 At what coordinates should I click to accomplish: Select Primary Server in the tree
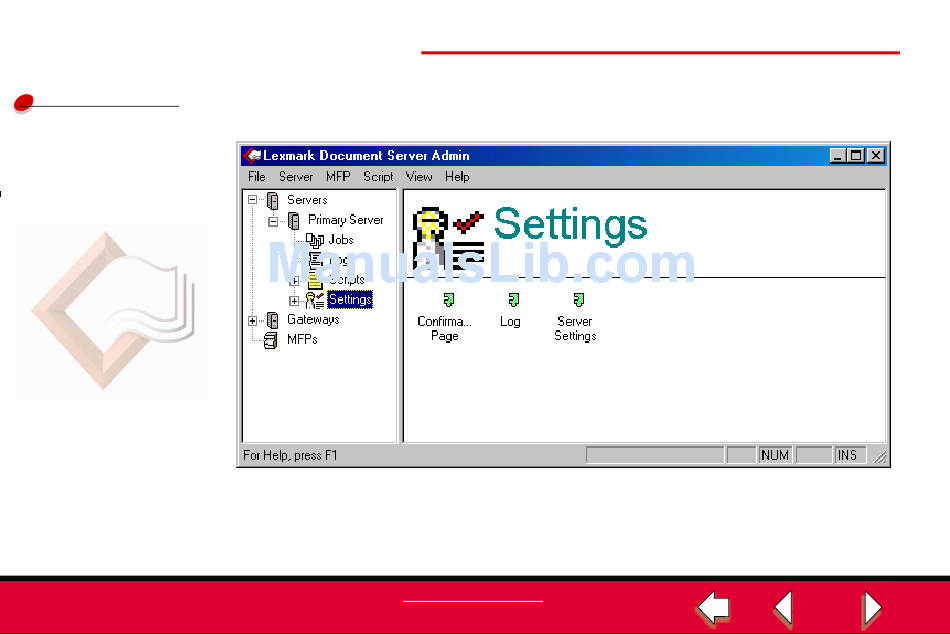pos(345,220)
